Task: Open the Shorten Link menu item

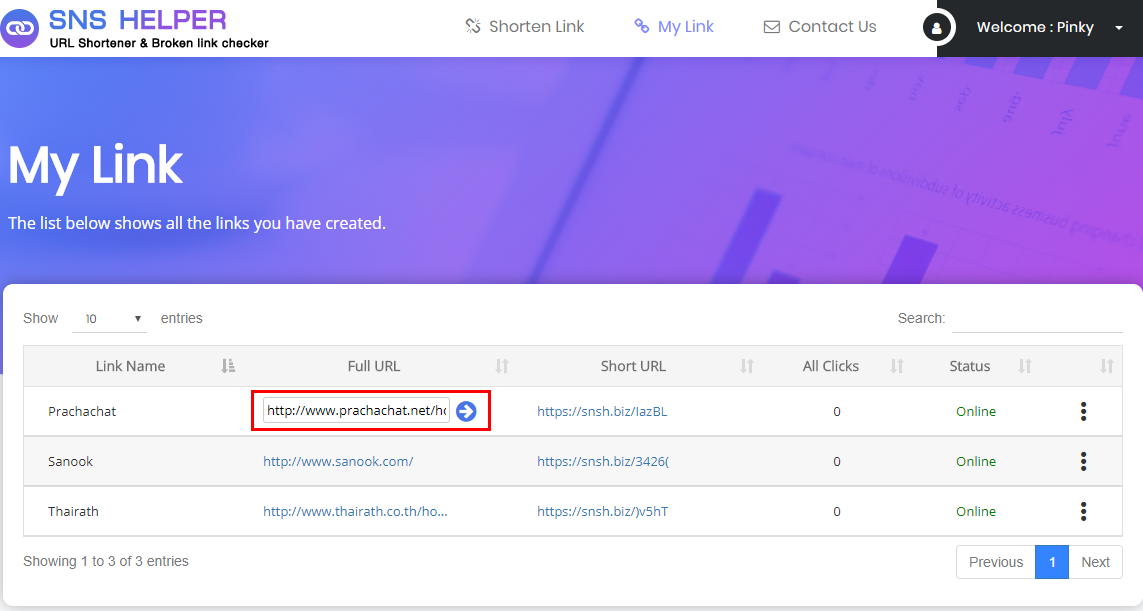Action: [525, 27]
